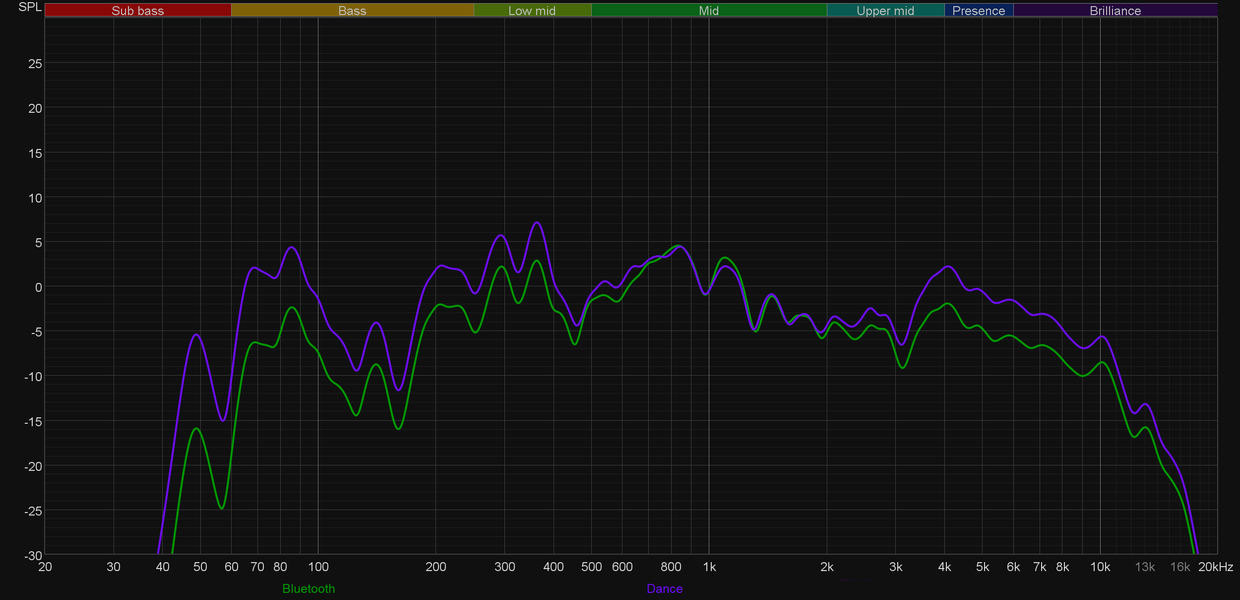Click the -30 SPL axis value
Image resolution: width=1240 pixels, height=600 pixels.
(32, 555)
